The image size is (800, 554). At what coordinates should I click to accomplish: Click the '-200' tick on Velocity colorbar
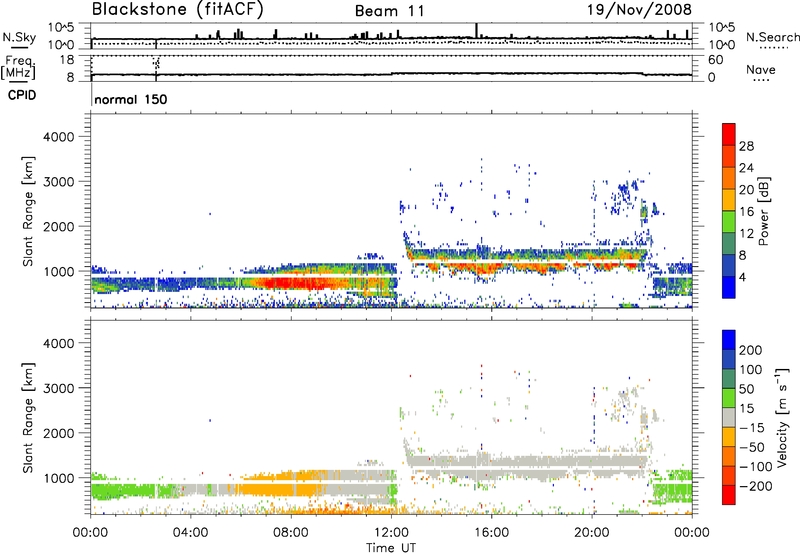point(755,486)
